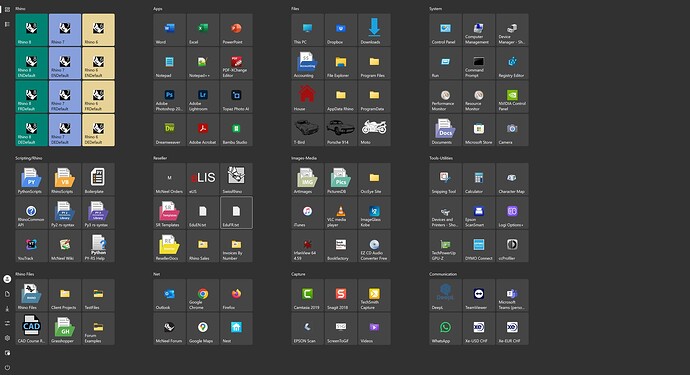Open the PowerPoint tile

(x=236, y=30)
